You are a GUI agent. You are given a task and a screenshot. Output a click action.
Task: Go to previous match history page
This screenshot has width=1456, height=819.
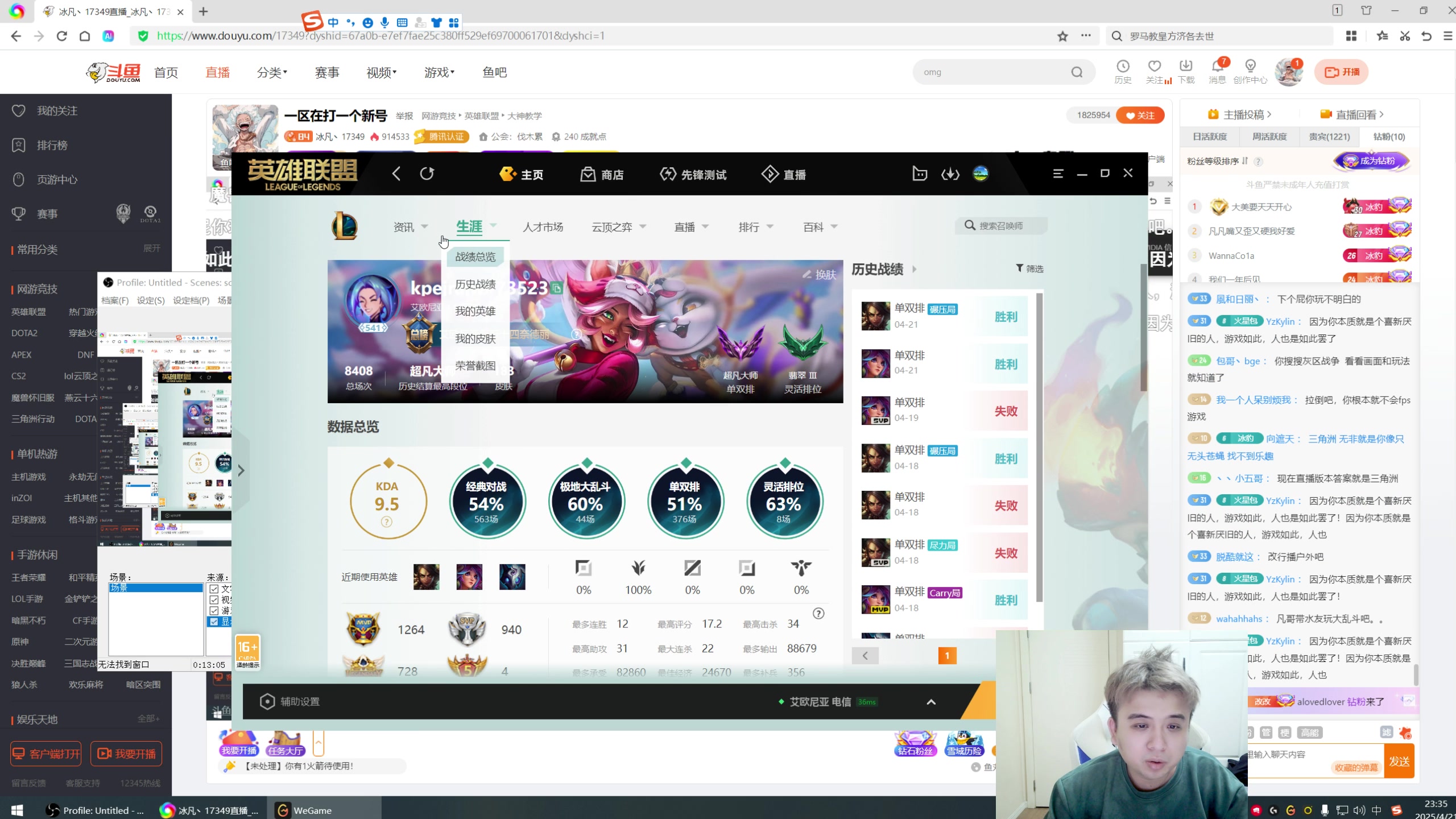click(865, 656)
